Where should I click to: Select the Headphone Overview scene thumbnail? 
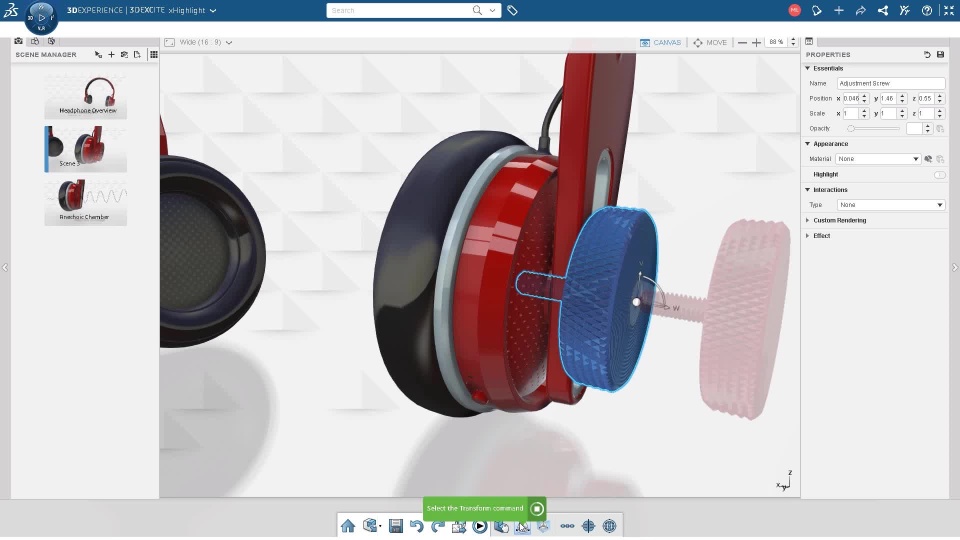(86, 95)
